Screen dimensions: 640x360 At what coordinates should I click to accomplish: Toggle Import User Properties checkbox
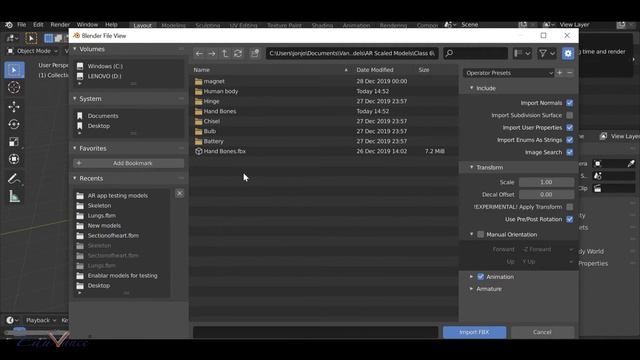click(569, 128)
